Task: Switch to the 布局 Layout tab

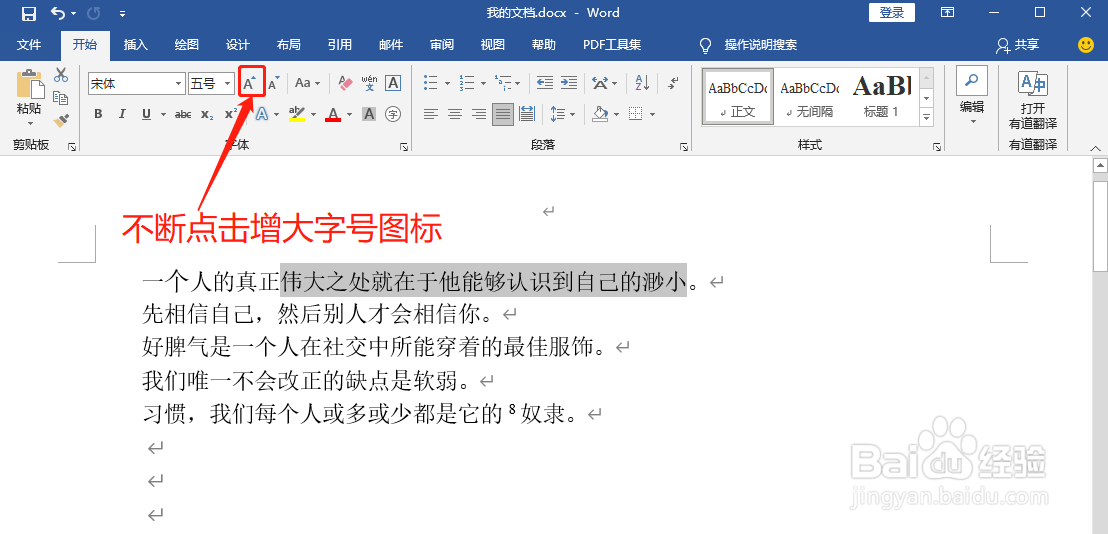Action: pyautogui.click(x=288, y=45)
